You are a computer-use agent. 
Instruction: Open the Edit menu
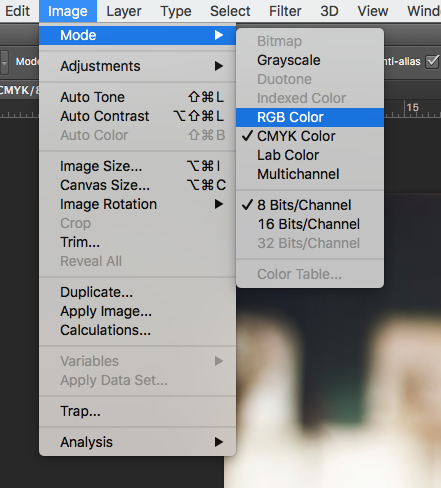[x=17, y=11]
